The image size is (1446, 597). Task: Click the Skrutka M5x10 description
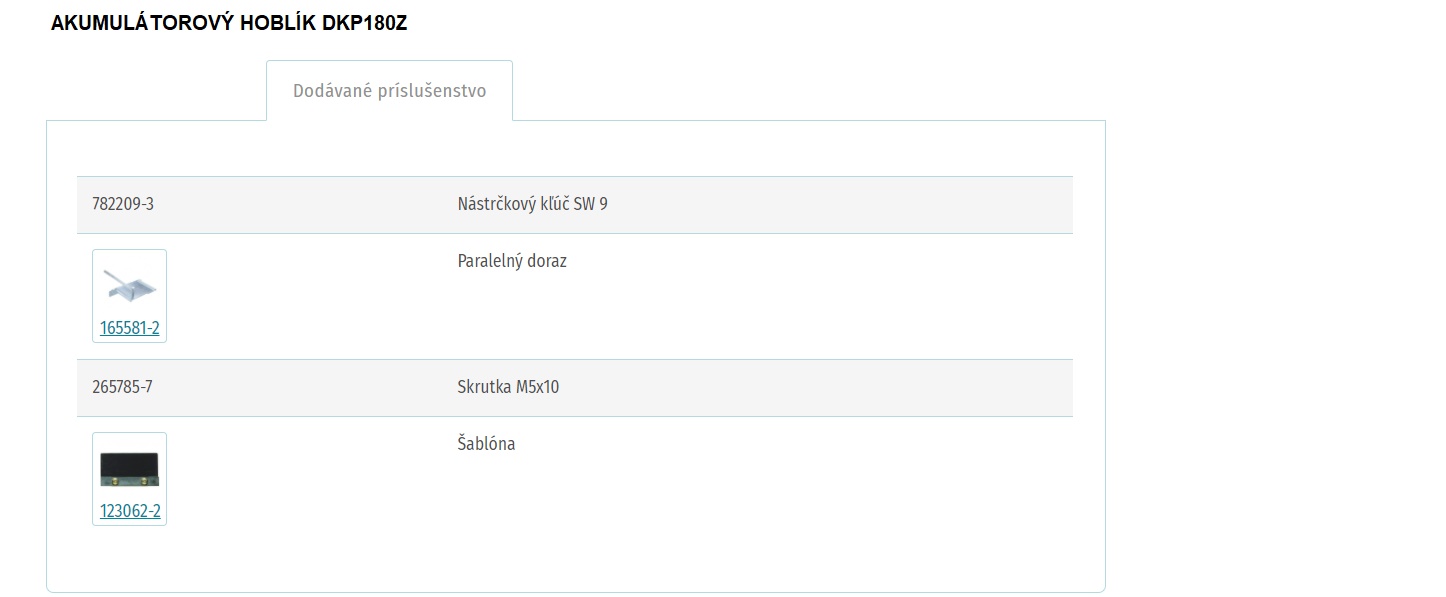pos(508,387)
